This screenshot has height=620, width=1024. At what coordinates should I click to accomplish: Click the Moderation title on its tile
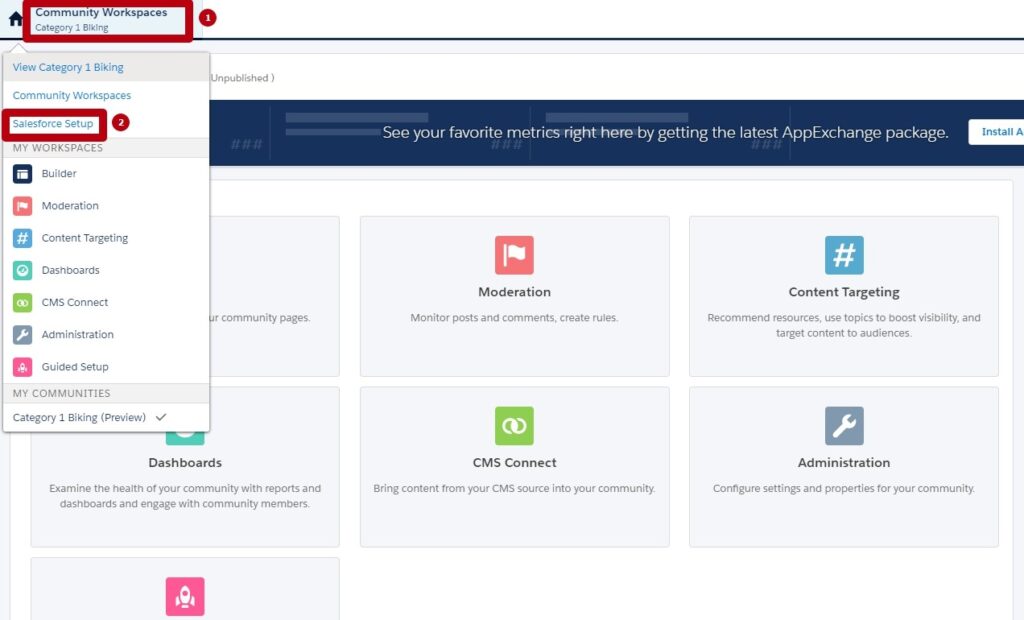(514, 292)
